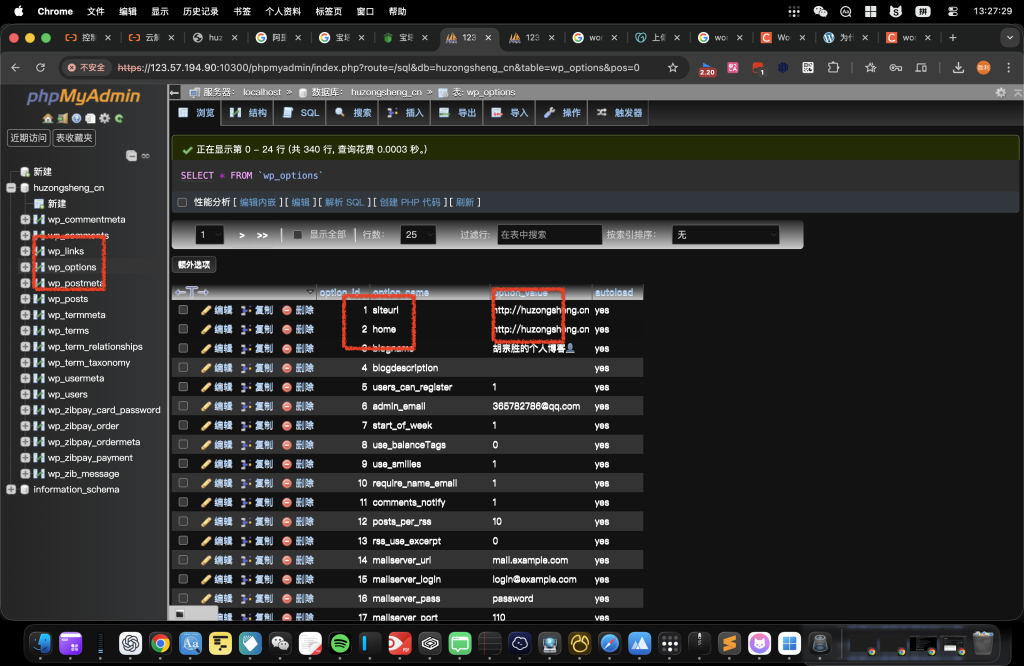Open the 导出 export tab
Image resolution: width=1024 pixels, height=666 pixels.
458,113
